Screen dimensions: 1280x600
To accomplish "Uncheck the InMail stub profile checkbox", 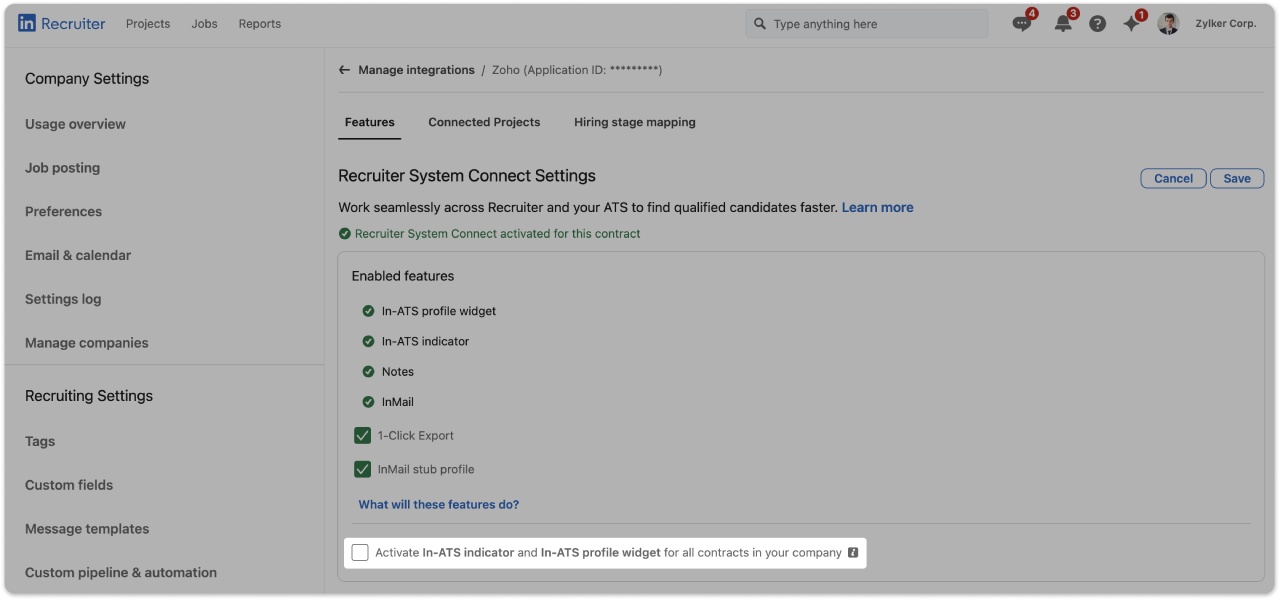I will [x=362, y=469].
